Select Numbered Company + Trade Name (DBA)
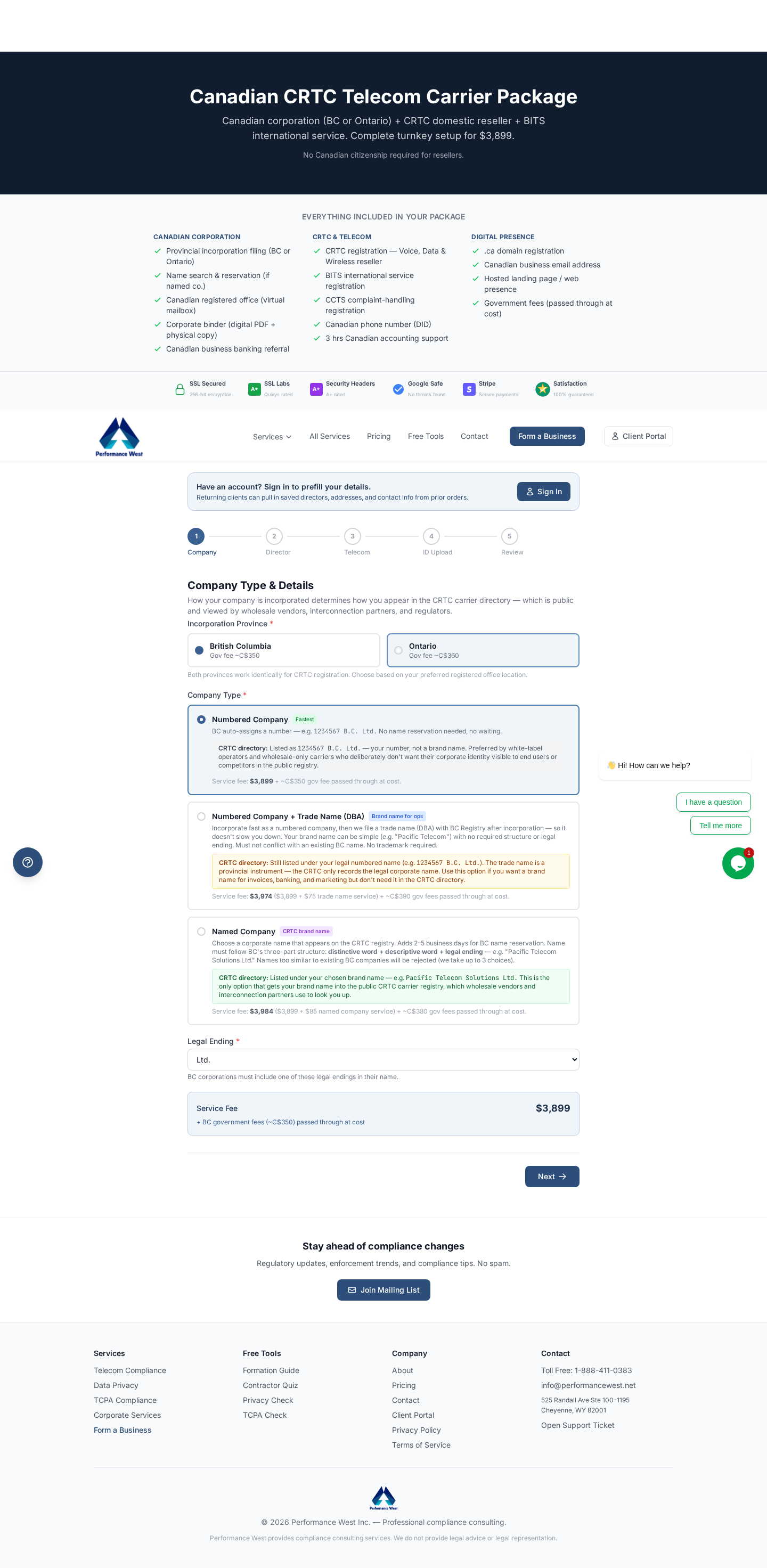This screenshot has width=767, height=1568. pos(201,816)
